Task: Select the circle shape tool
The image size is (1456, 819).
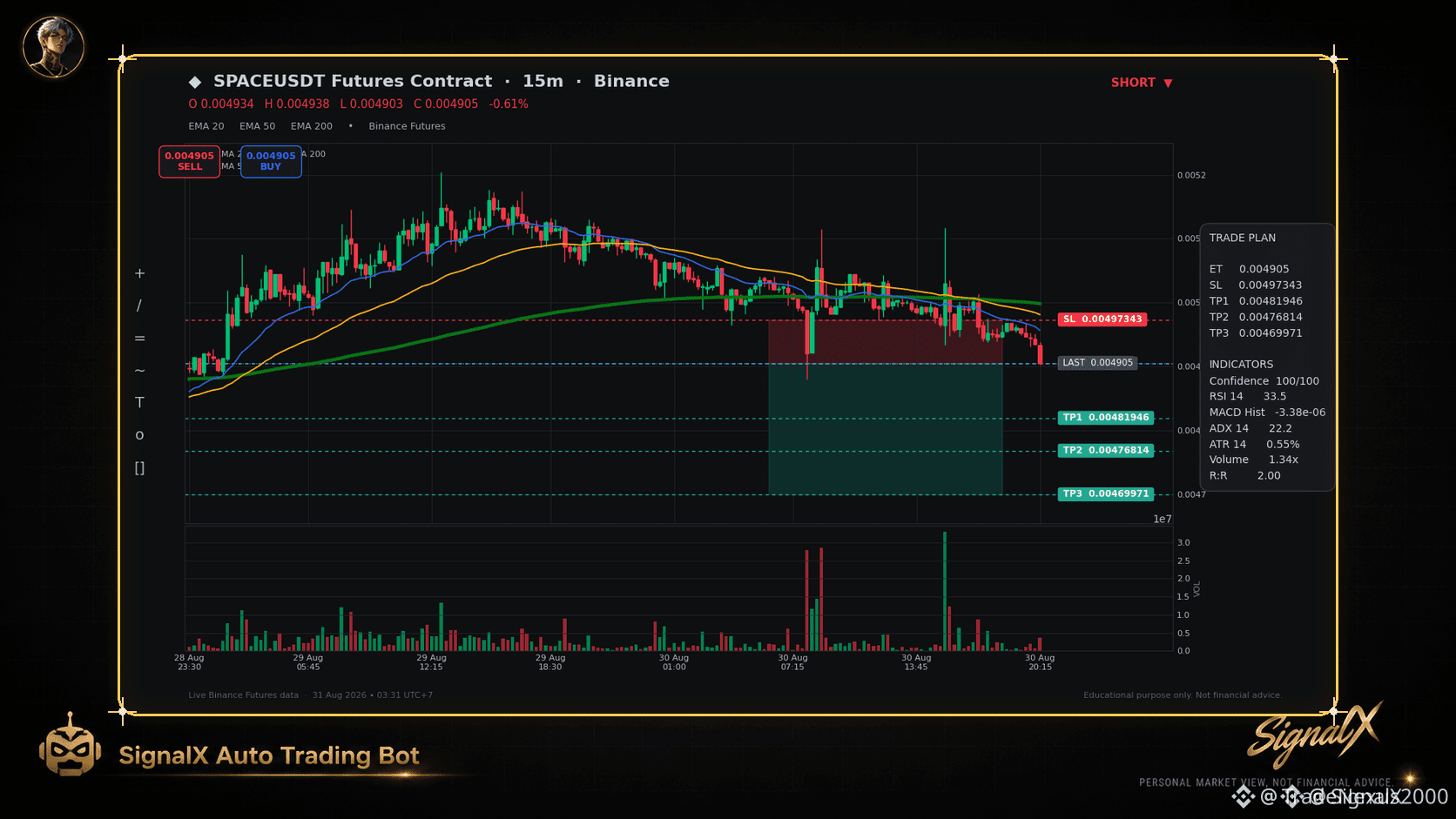Action: click(139, 435)
